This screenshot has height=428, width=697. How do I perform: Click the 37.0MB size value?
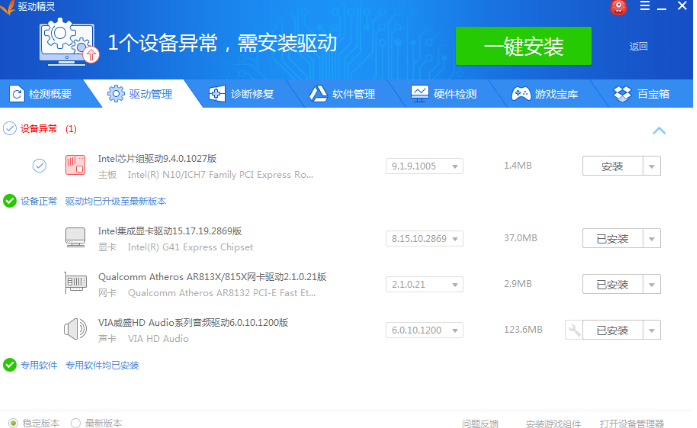click(x=521, y=238)
